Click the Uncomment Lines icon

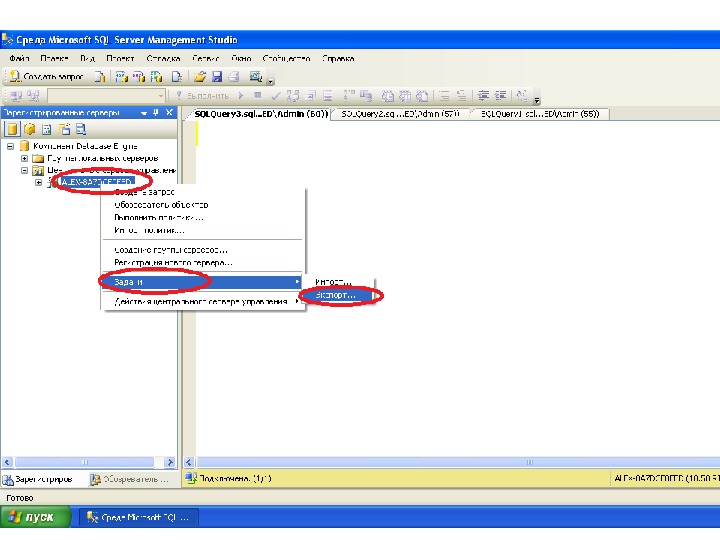pos(461,96)
